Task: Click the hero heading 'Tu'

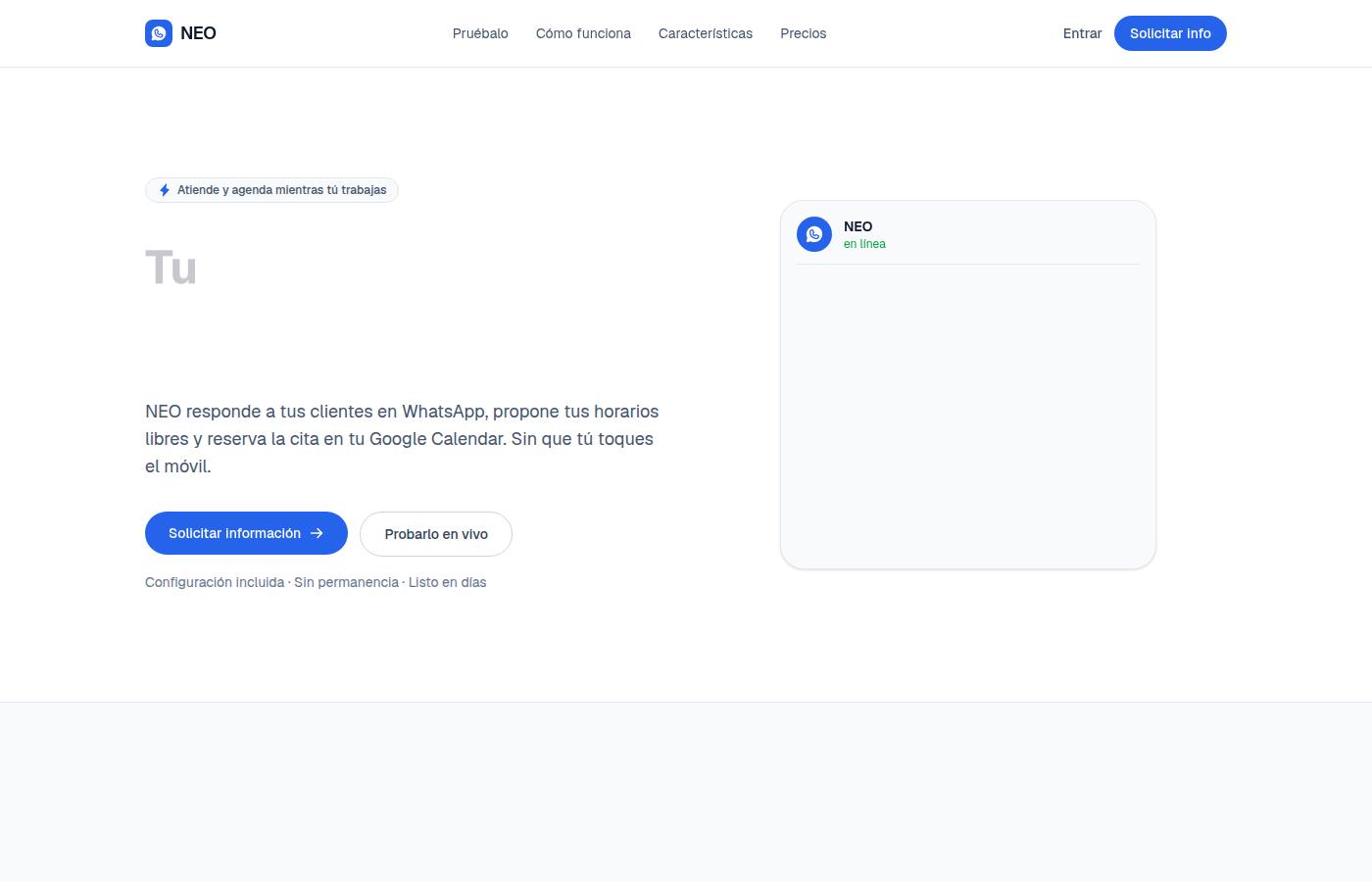Action: pyautogui.click(x=171, y=268)
